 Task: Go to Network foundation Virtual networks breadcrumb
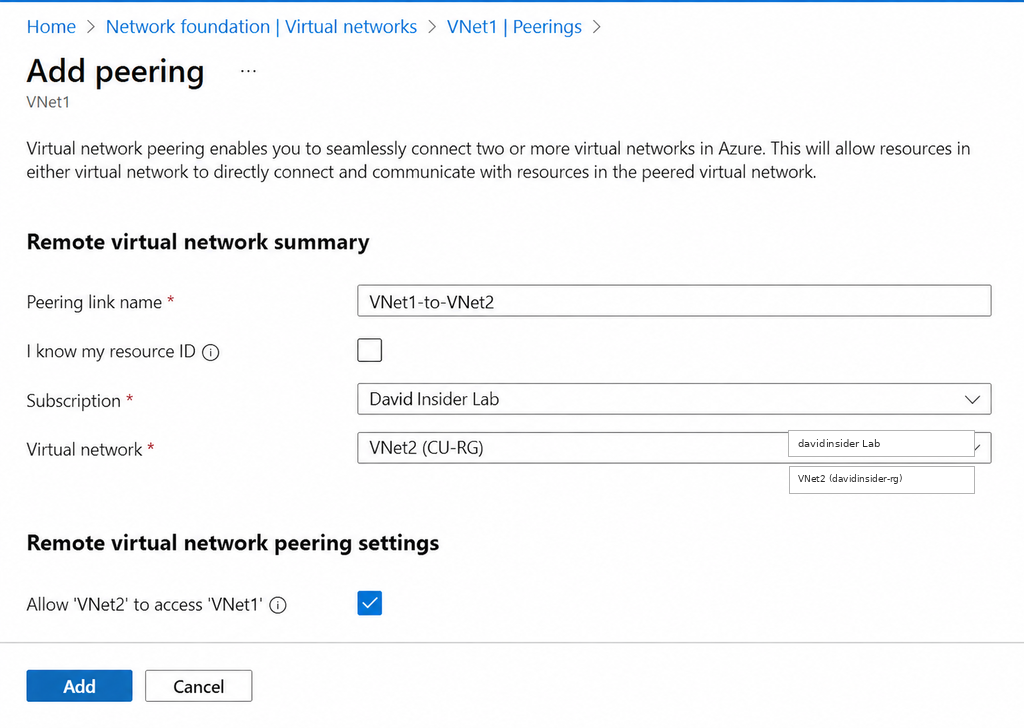(261, 27)
